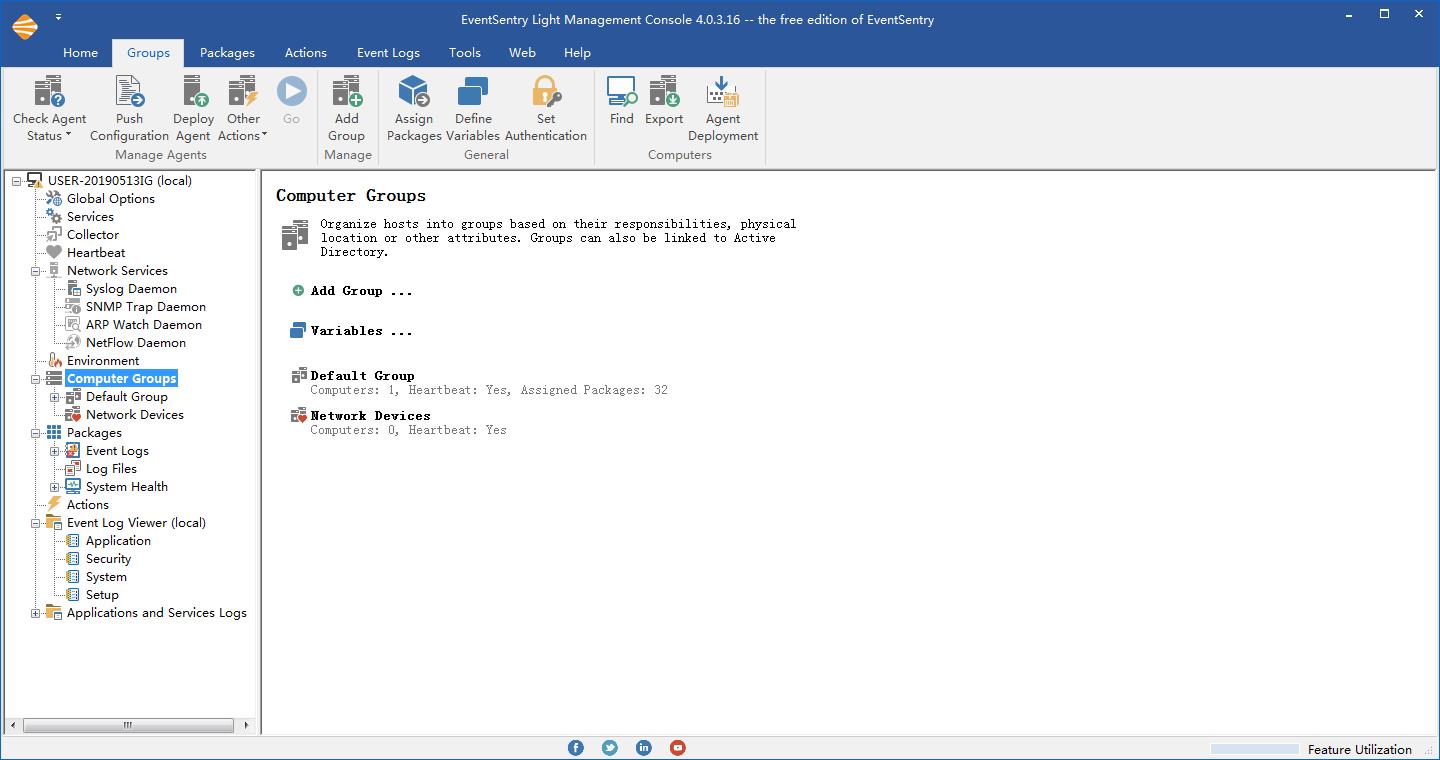Click the tree panel horizontal scrollbar
The image size is (1440, 760).
(x=128, y=725)
